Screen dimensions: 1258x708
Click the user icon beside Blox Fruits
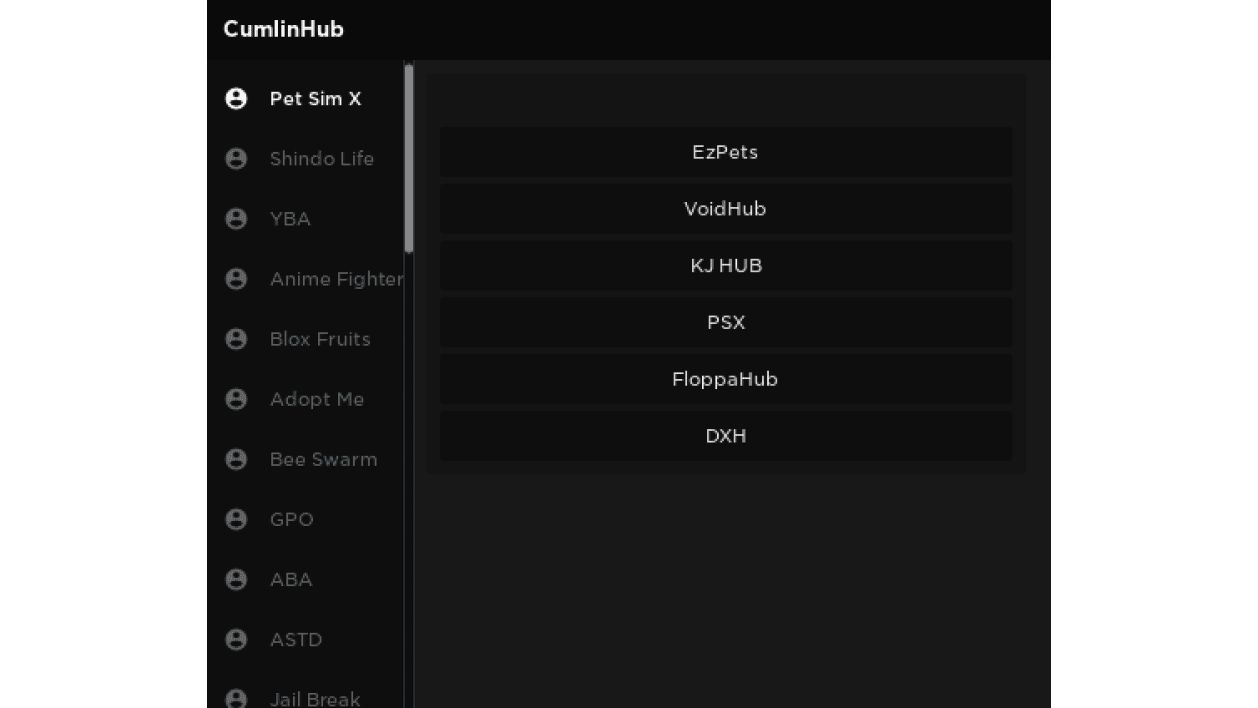236,339
